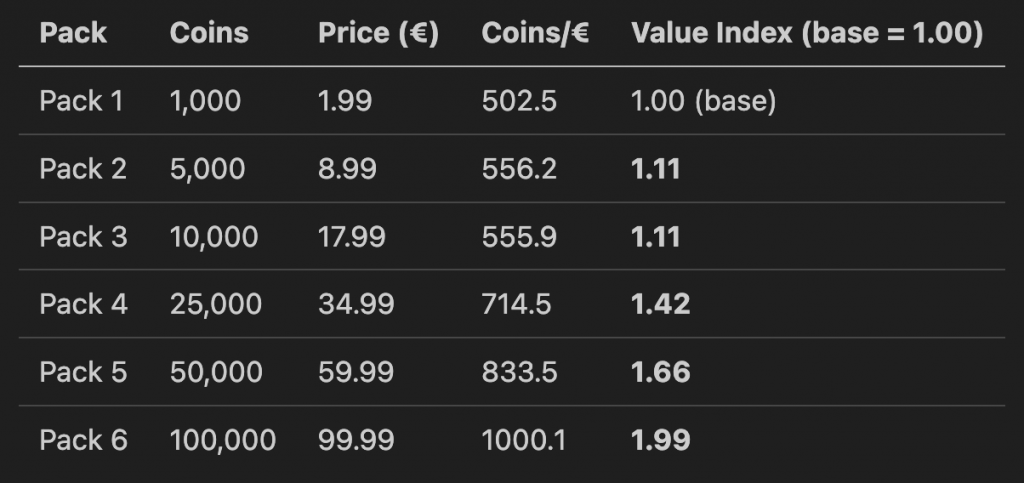Click the Price (€) column header

pos(378,33)
